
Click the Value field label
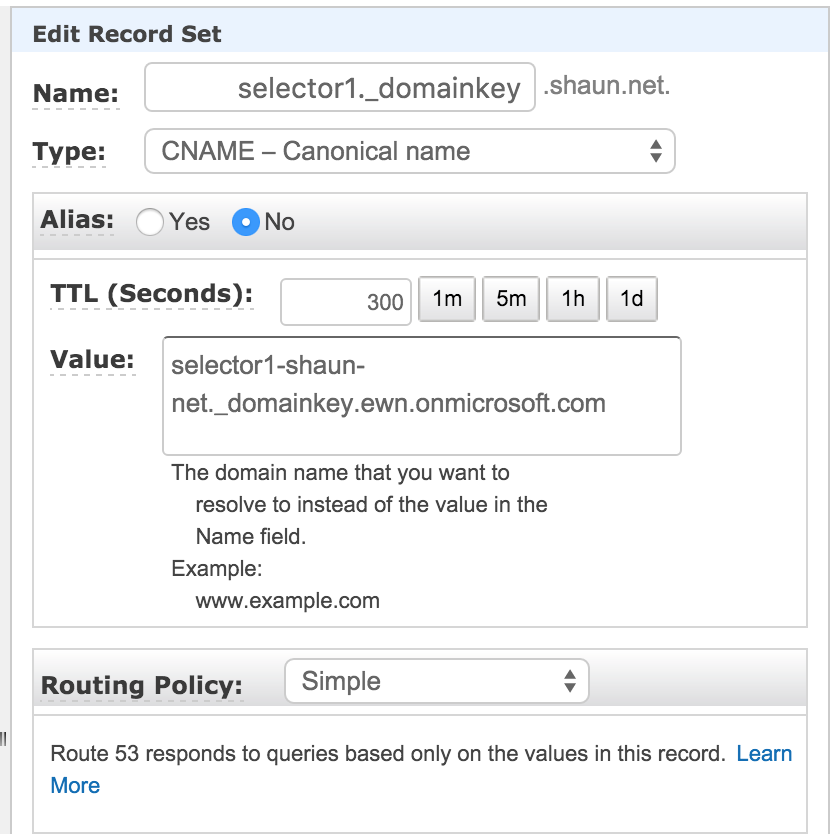pos(92,359)
